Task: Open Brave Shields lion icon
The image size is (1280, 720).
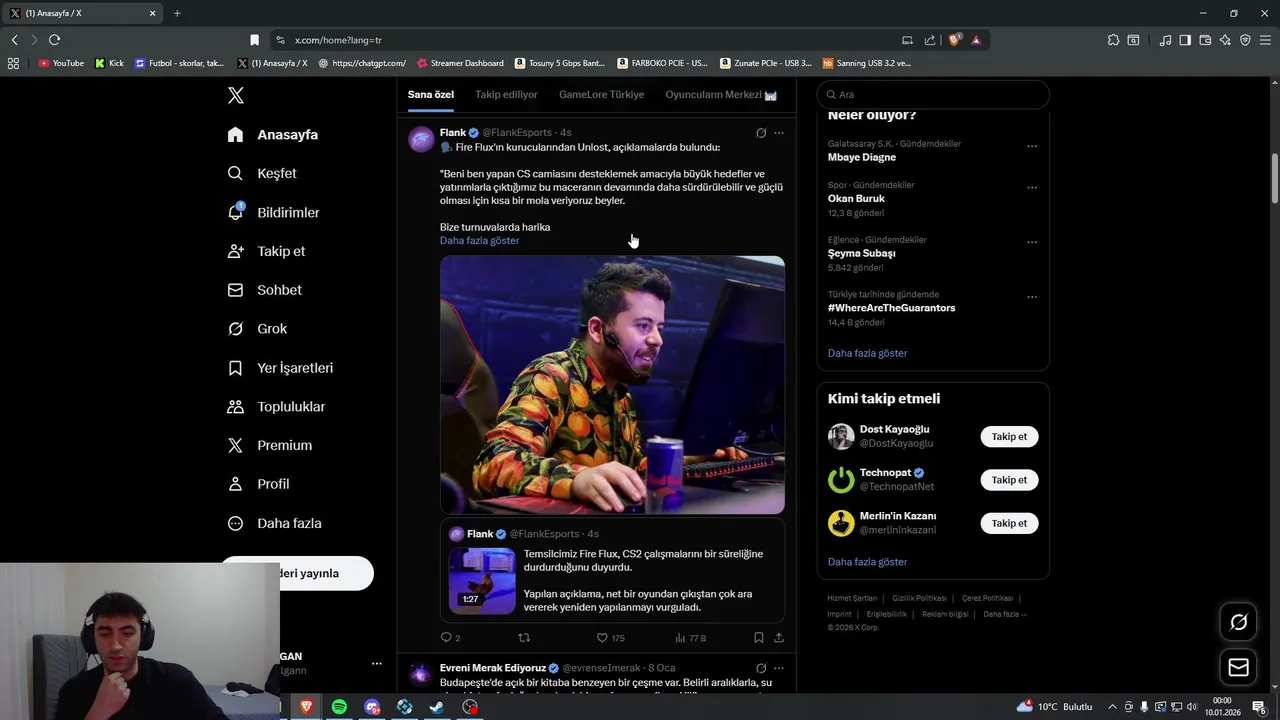Action: [x=955, y=40]
